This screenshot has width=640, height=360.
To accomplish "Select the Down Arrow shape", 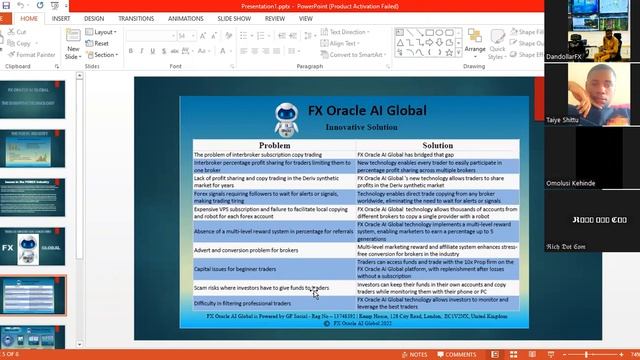I will pyautogui.click(x=439, y=42).
